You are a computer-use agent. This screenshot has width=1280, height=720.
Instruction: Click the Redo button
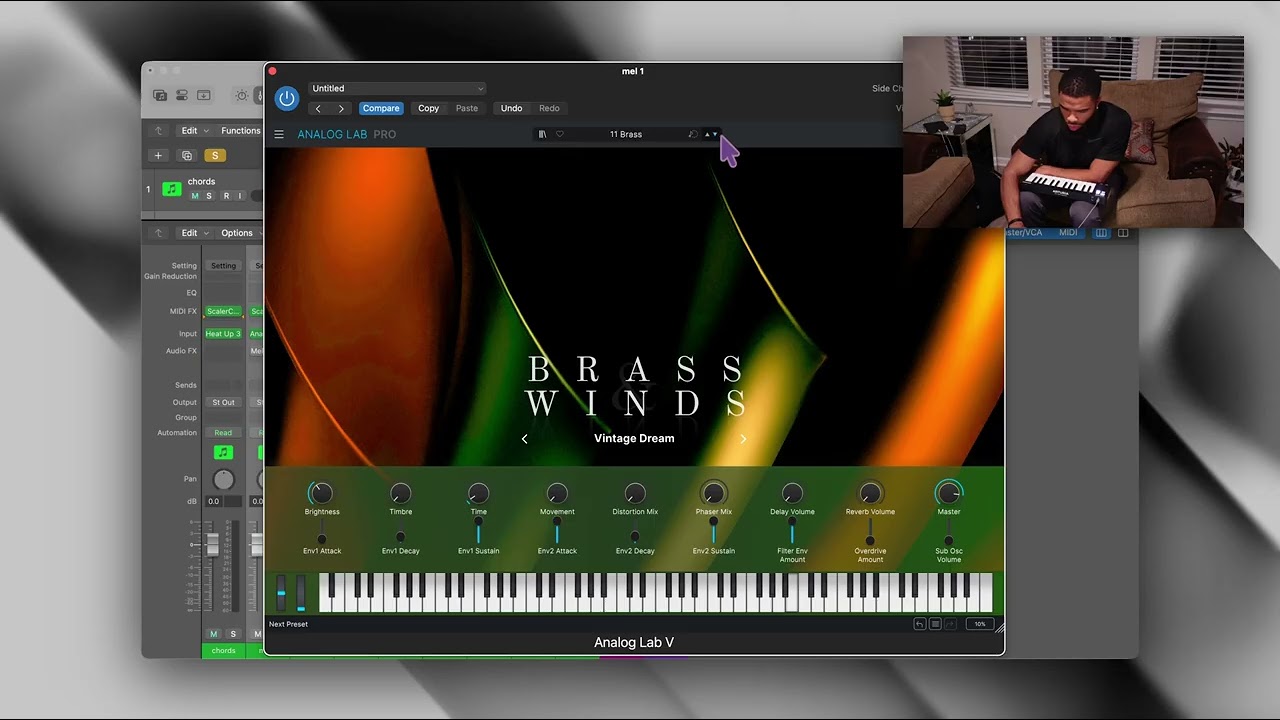pos(549,108)
